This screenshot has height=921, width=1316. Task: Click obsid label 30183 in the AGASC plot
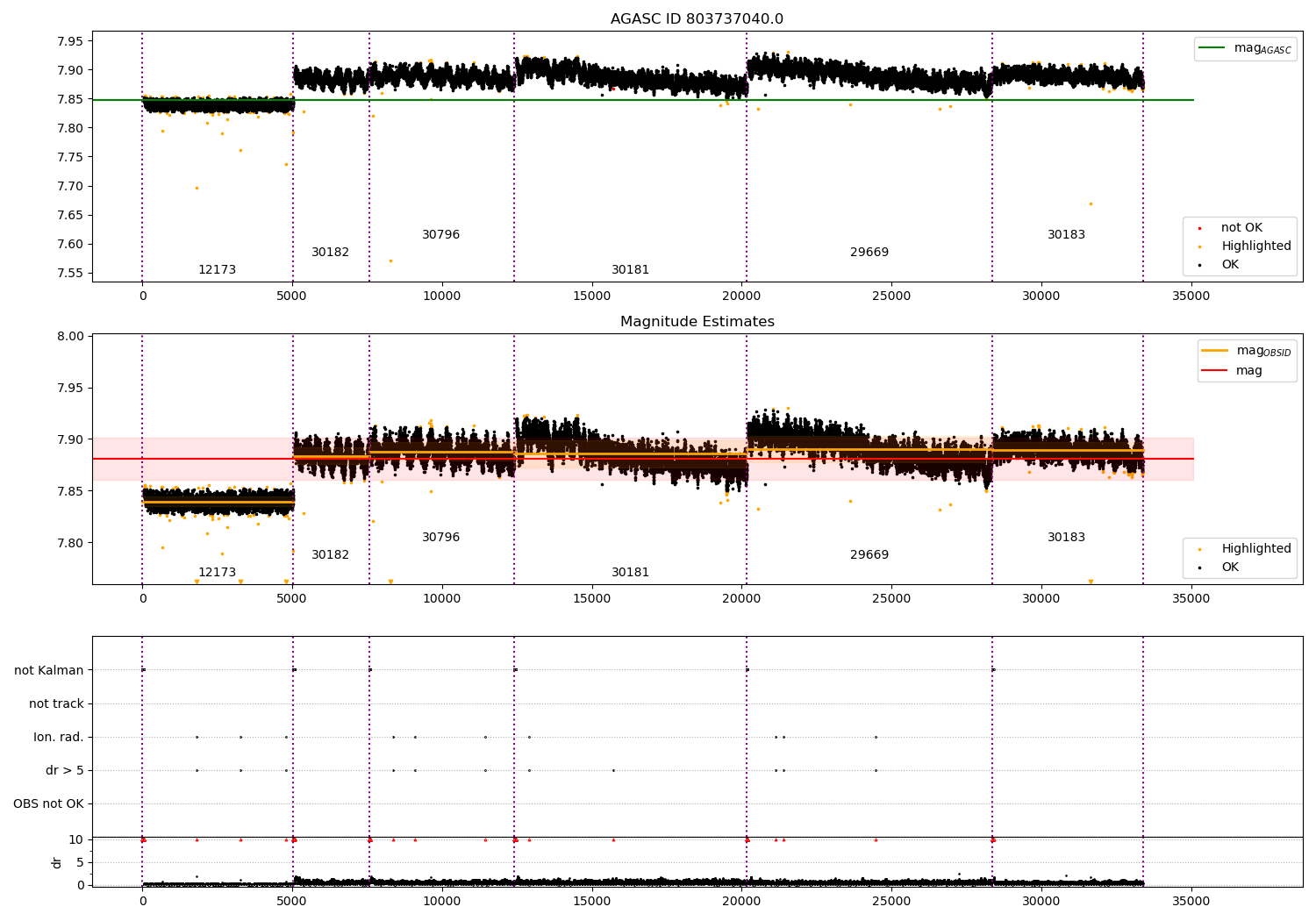point(1066,235)
